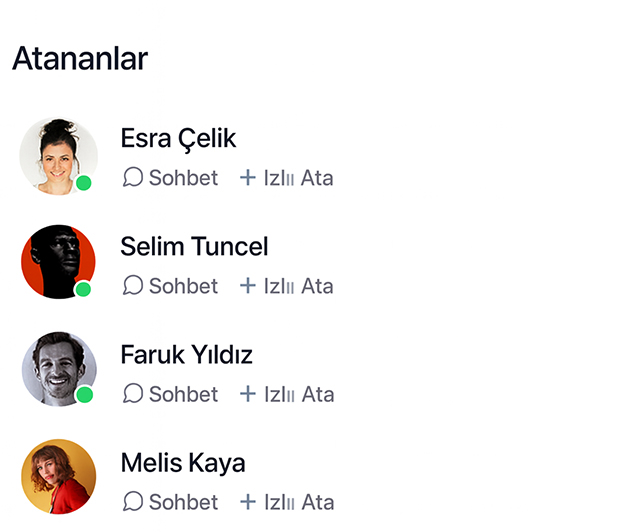Viewport: 630px width, 532px height.
Task: Click the chat bubble icon for Selim Tuncel
Action: (133, 286)
